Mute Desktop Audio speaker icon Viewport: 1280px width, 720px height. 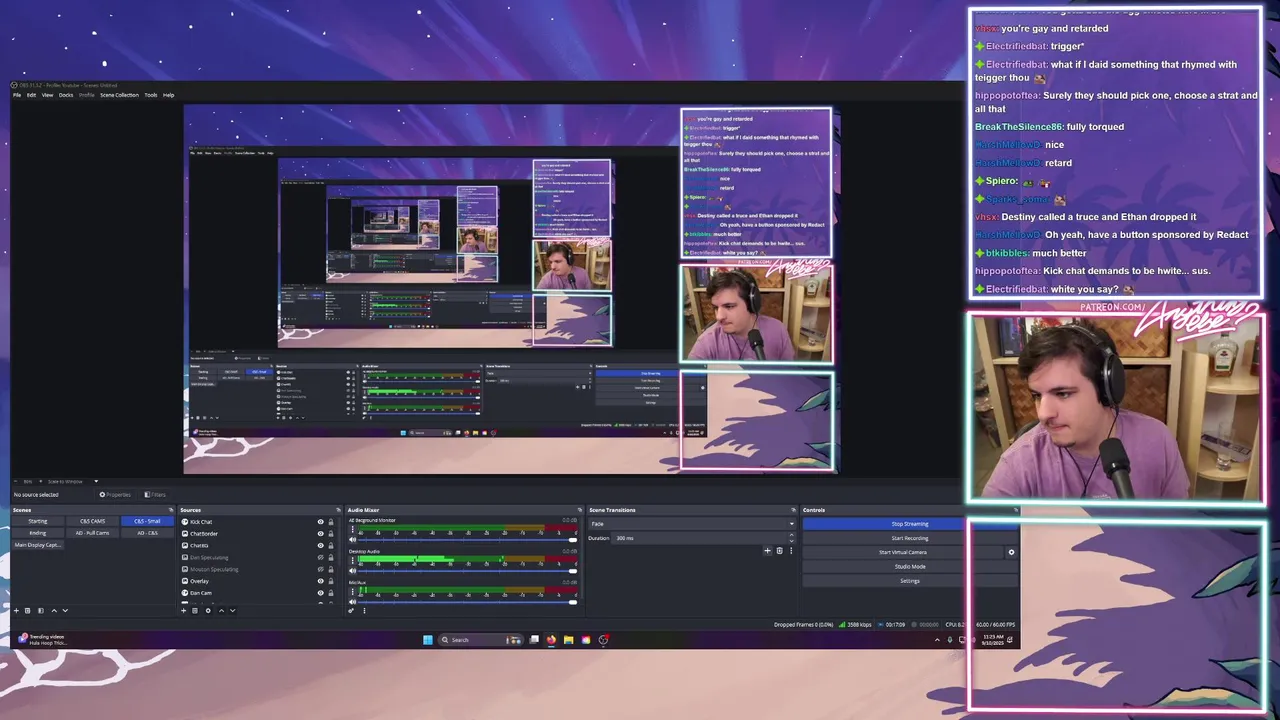coord(353,571)
